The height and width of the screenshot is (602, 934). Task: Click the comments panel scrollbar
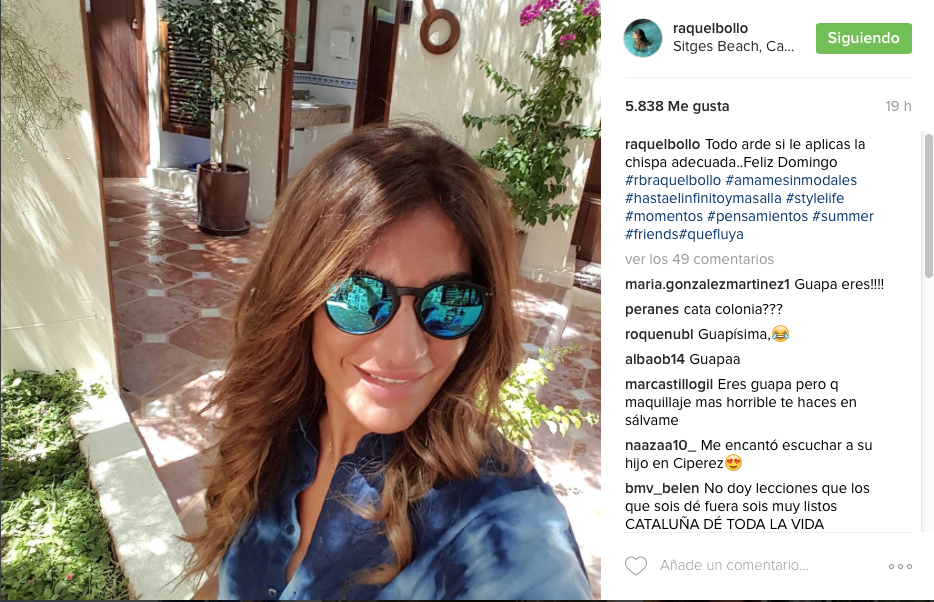point(928,205)
